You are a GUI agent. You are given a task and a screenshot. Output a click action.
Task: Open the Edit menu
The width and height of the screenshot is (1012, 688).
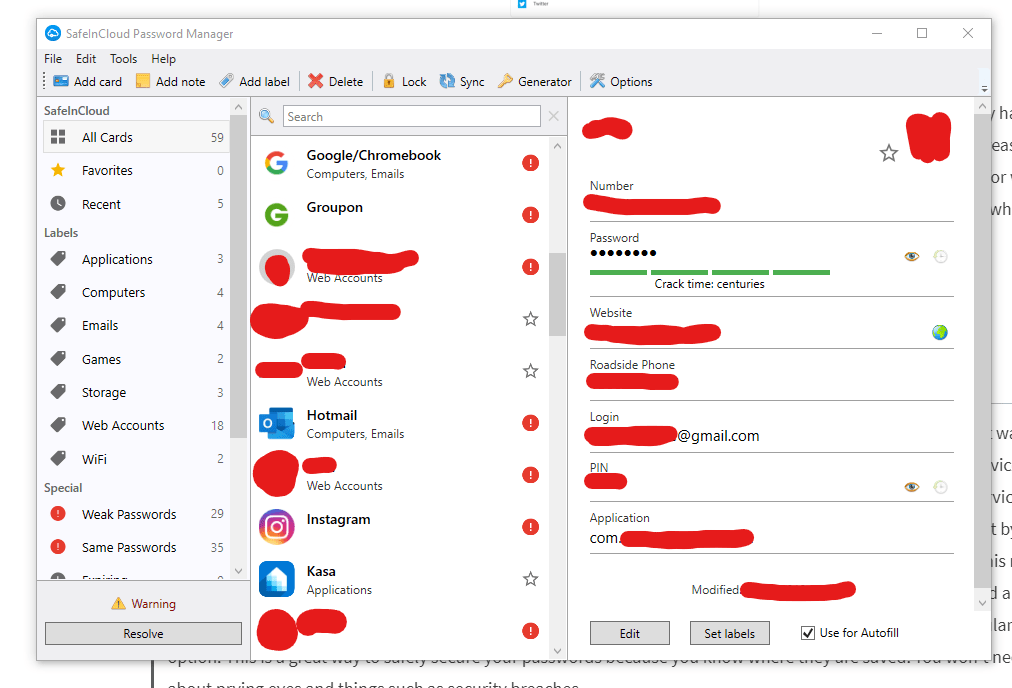pos(86,59)
